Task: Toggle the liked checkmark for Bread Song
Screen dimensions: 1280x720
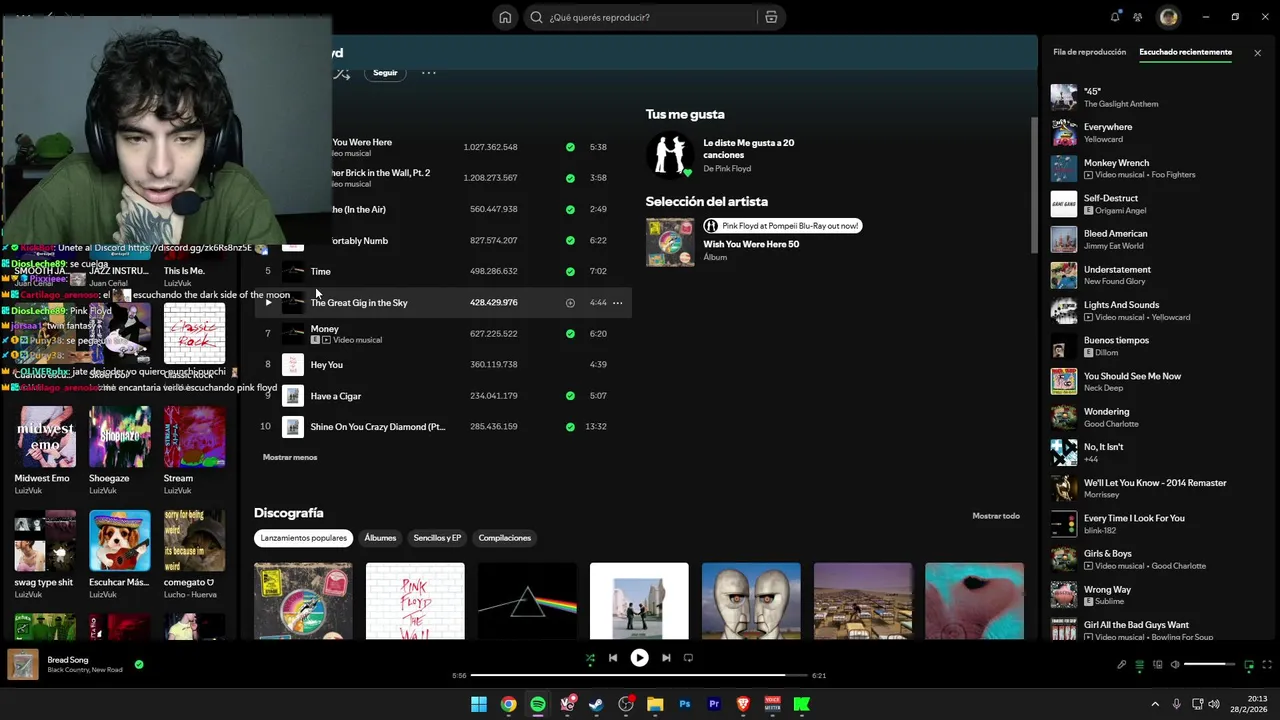Action: point(139,664)
